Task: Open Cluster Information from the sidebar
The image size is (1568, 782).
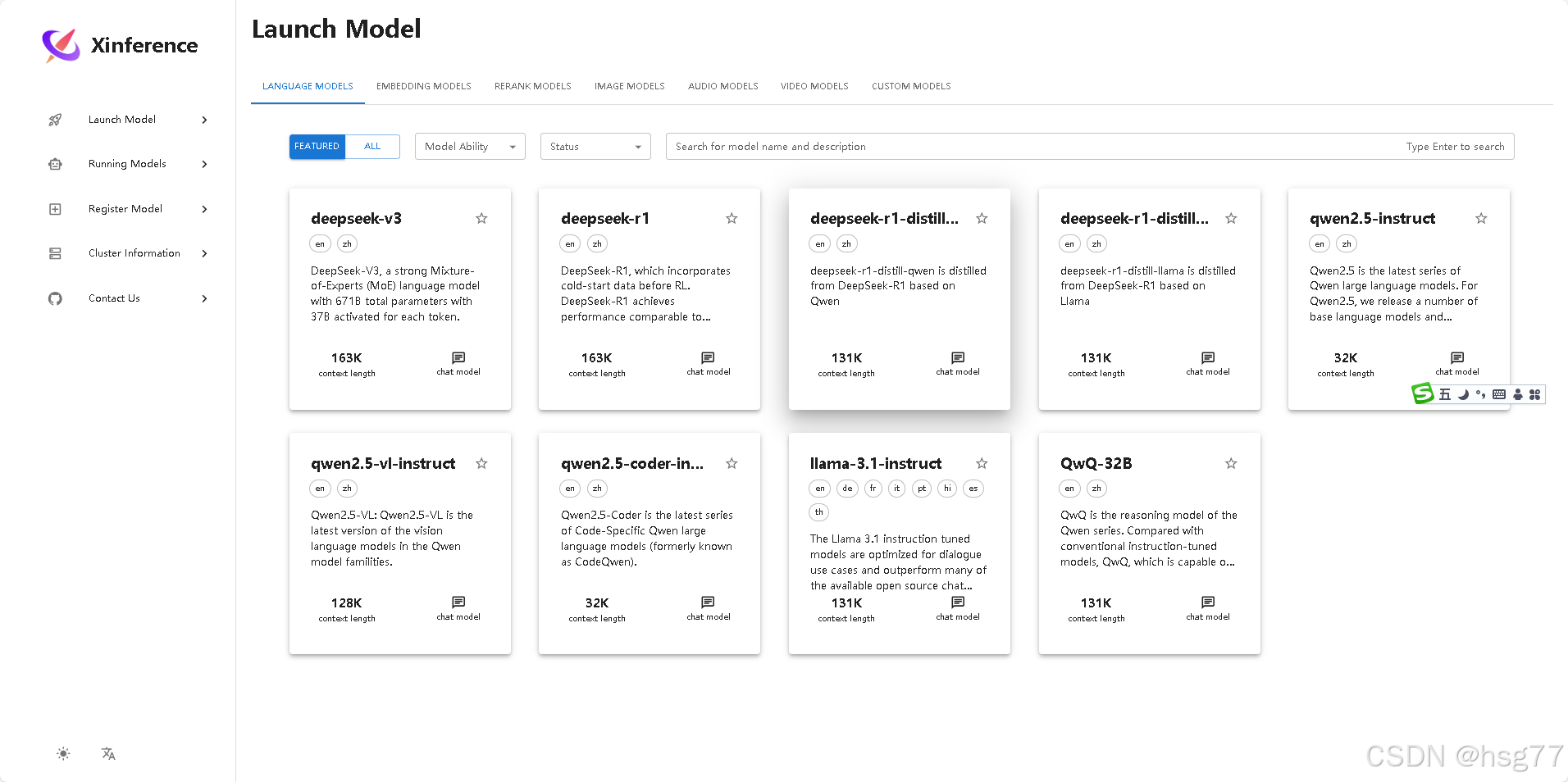Action: tap(134, 253)
